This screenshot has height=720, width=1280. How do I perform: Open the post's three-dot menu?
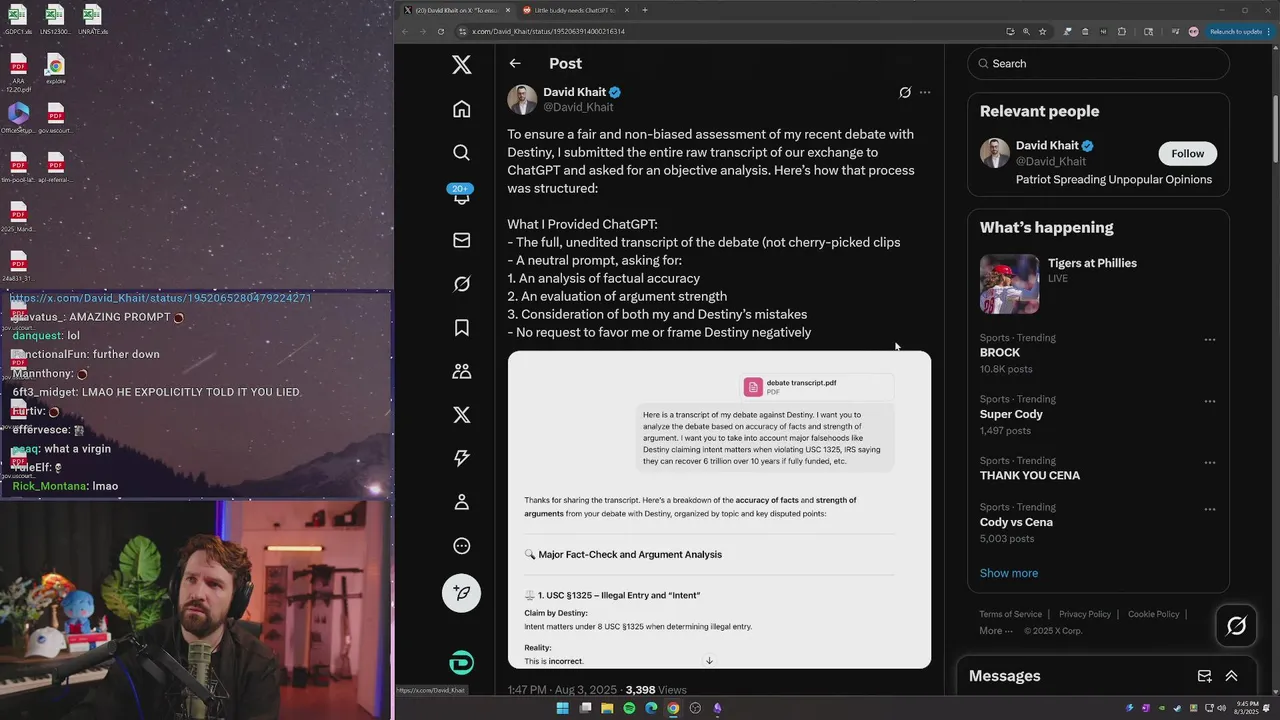925,92
